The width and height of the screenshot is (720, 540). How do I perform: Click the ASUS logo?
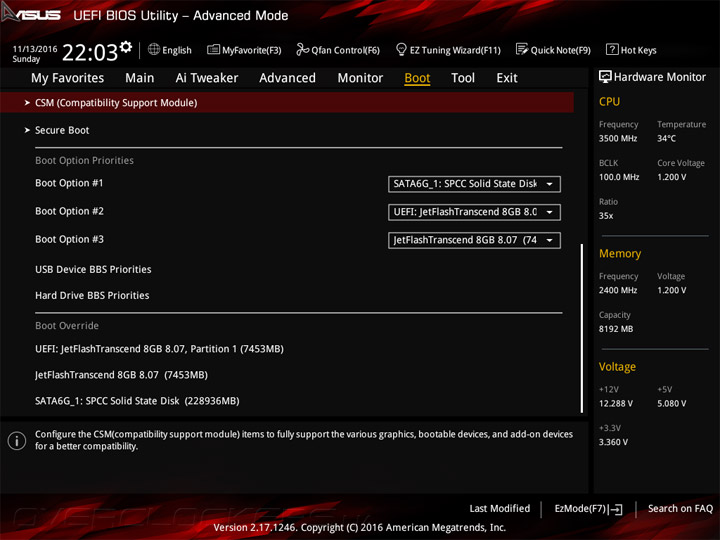click(x=31, y=14)
